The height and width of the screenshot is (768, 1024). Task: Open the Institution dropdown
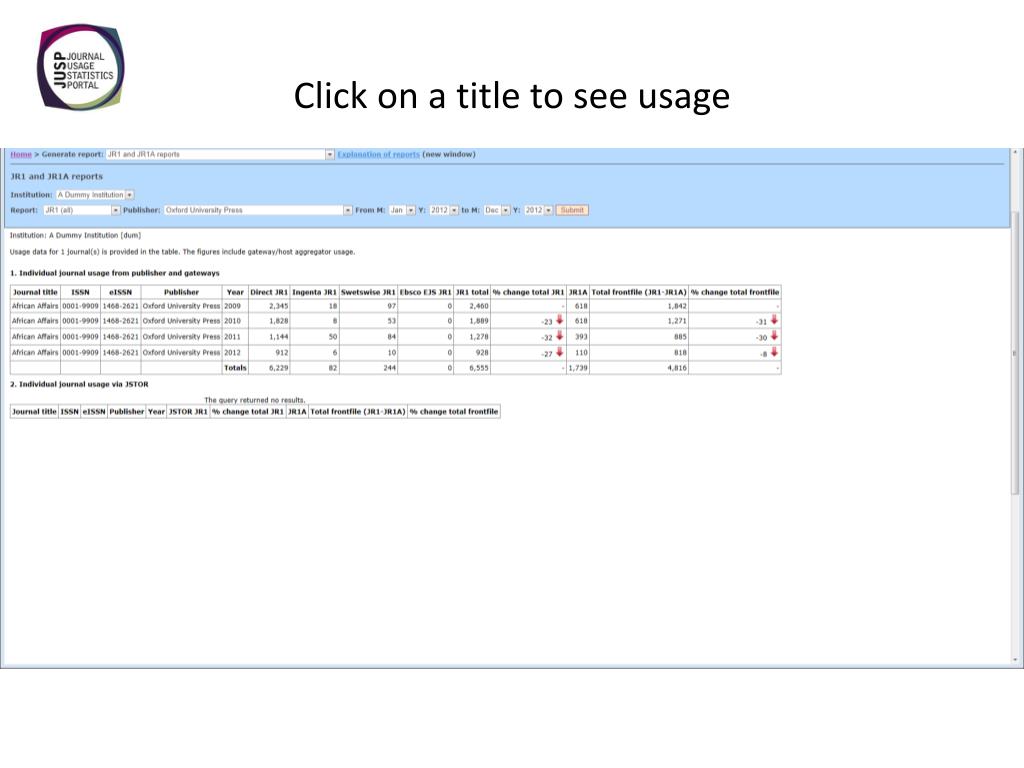point(95,195)
